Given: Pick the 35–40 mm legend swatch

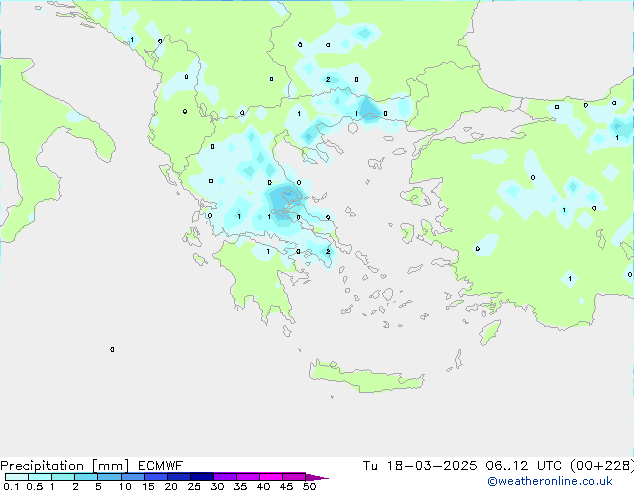Looking at the screenshot, I should [248, 477].
